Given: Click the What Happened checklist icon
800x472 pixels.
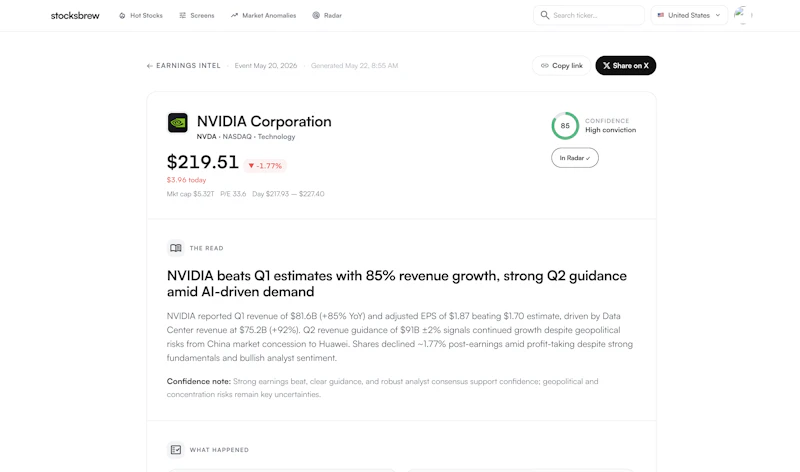Looking at the screenshot, I should coord(176,450).
